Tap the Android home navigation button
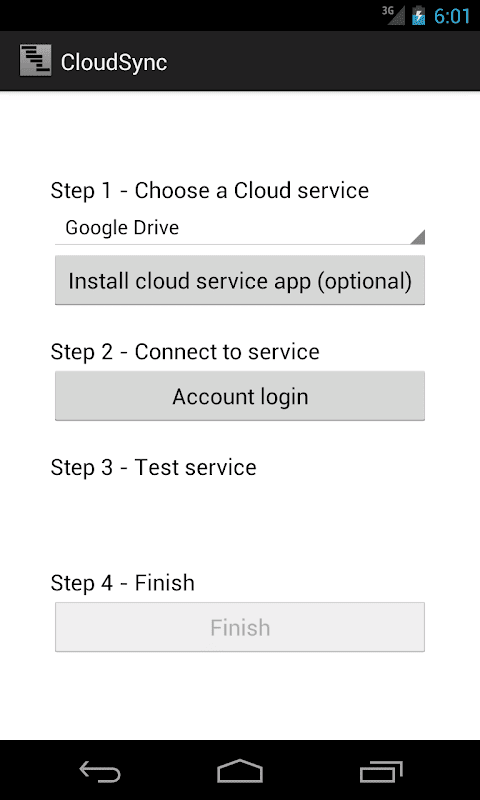The height and width of the screenshot is (800, 480). tap(240, 771)
